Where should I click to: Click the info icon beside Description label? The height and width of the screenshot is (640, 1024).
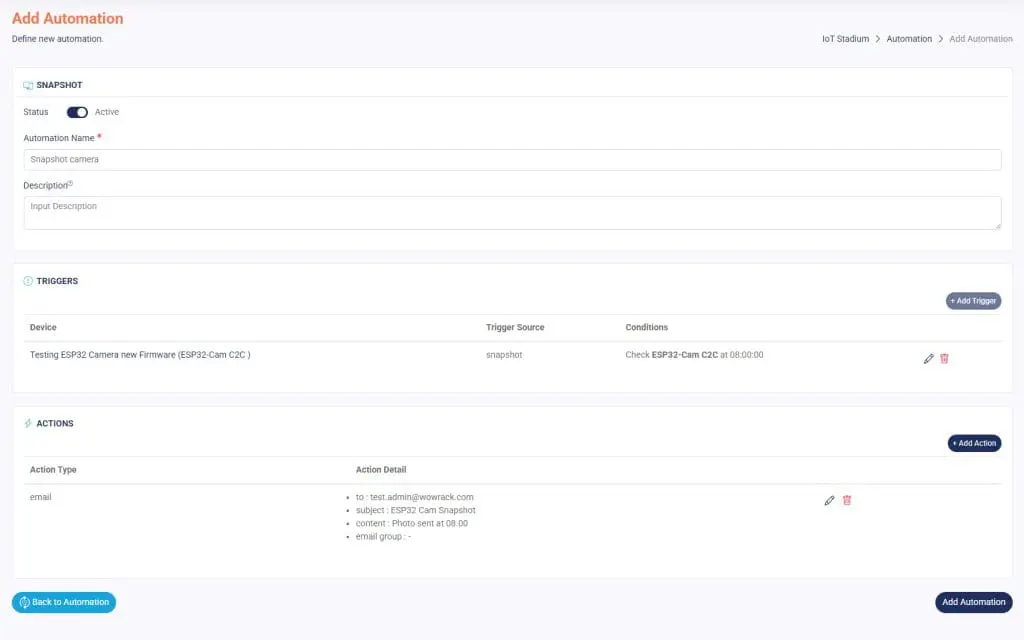71,184
